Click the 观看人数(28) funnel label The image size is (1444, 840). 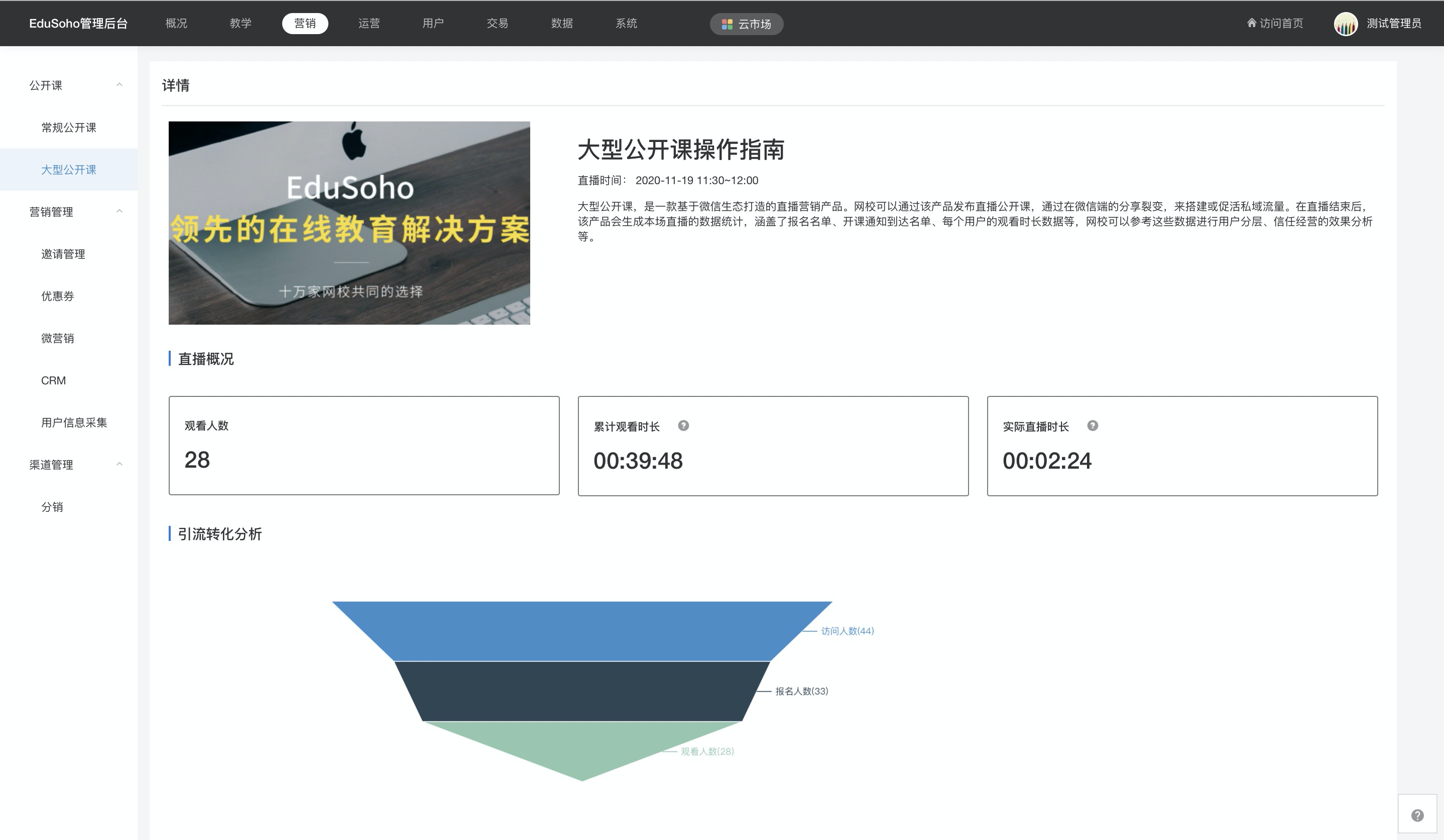click(707, 751)
